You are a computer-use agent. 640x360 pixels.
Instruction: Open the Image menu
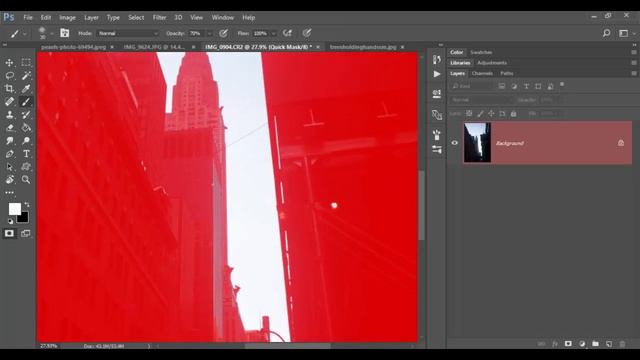point(67,18)
